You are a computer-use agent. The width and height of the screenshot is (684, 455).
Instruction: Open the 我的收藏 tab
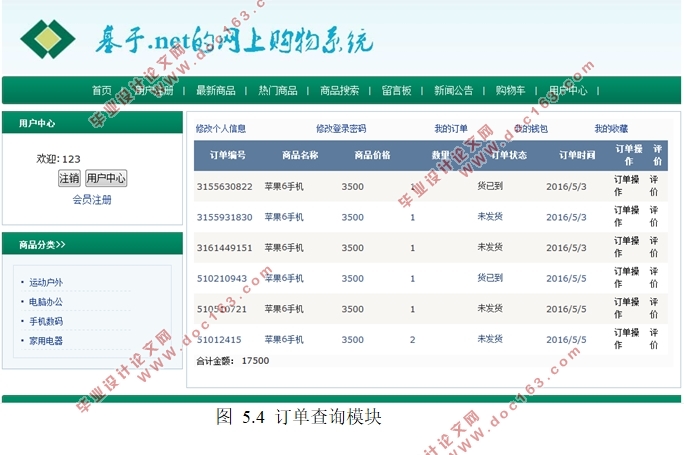tap(611, 129)
